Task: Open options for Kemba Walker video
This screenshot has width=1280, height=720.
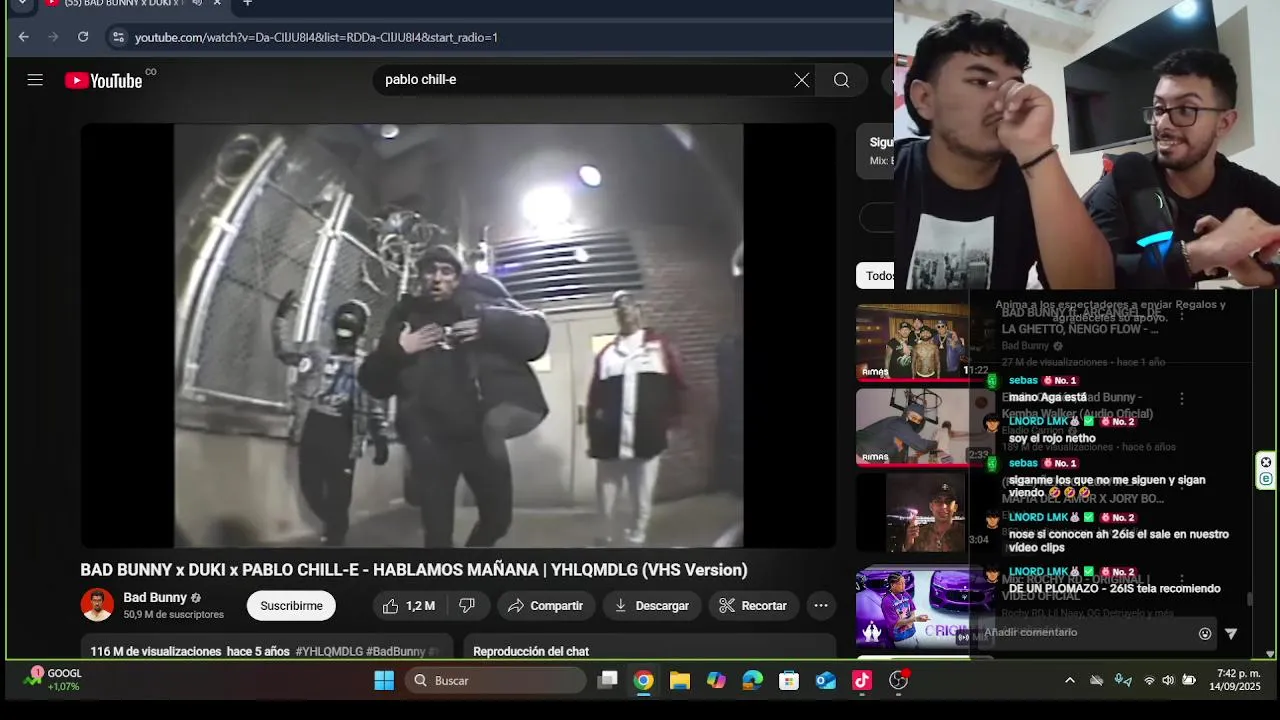Action: (1181, 398)
